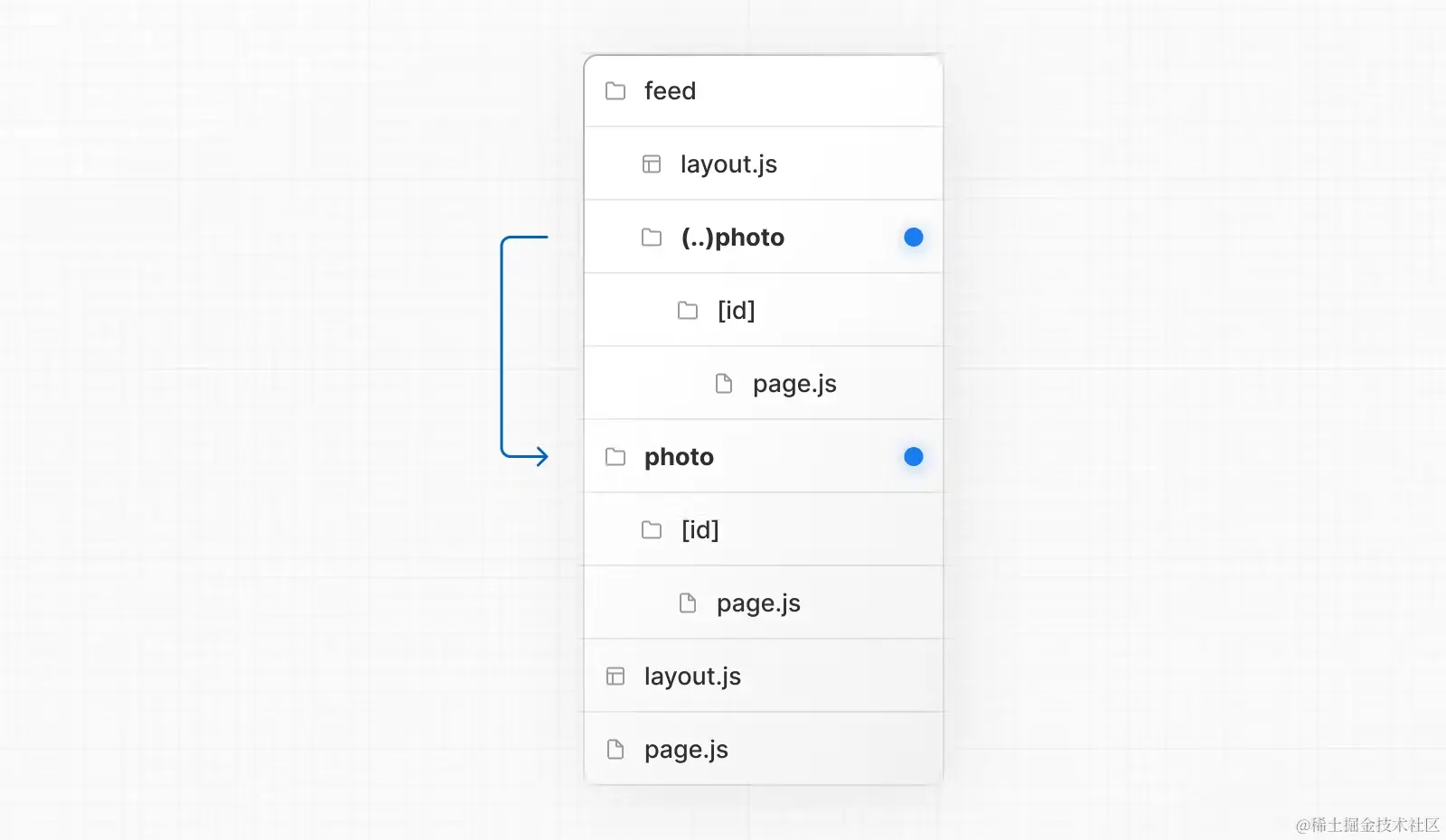Click the layout icon beside feed's layout.js
Screen dimensions: 1446x840
652,164
